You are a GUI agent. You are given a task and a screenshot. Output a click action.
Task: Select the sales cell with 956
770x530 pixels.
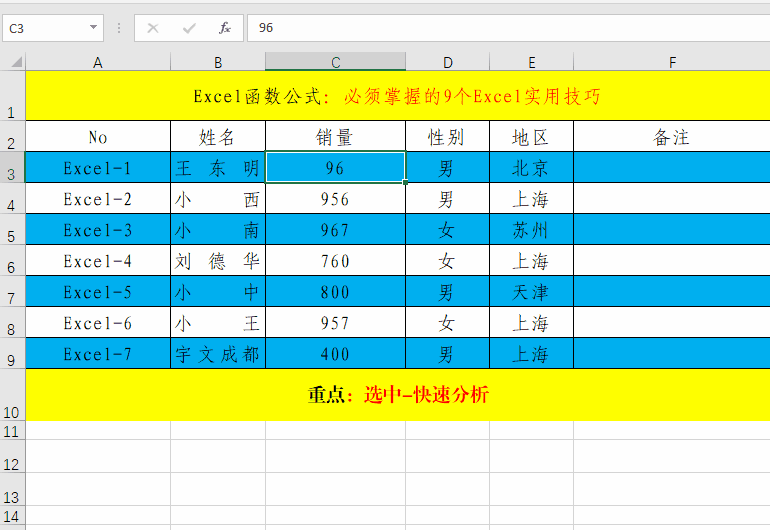[x=335, y=198]
